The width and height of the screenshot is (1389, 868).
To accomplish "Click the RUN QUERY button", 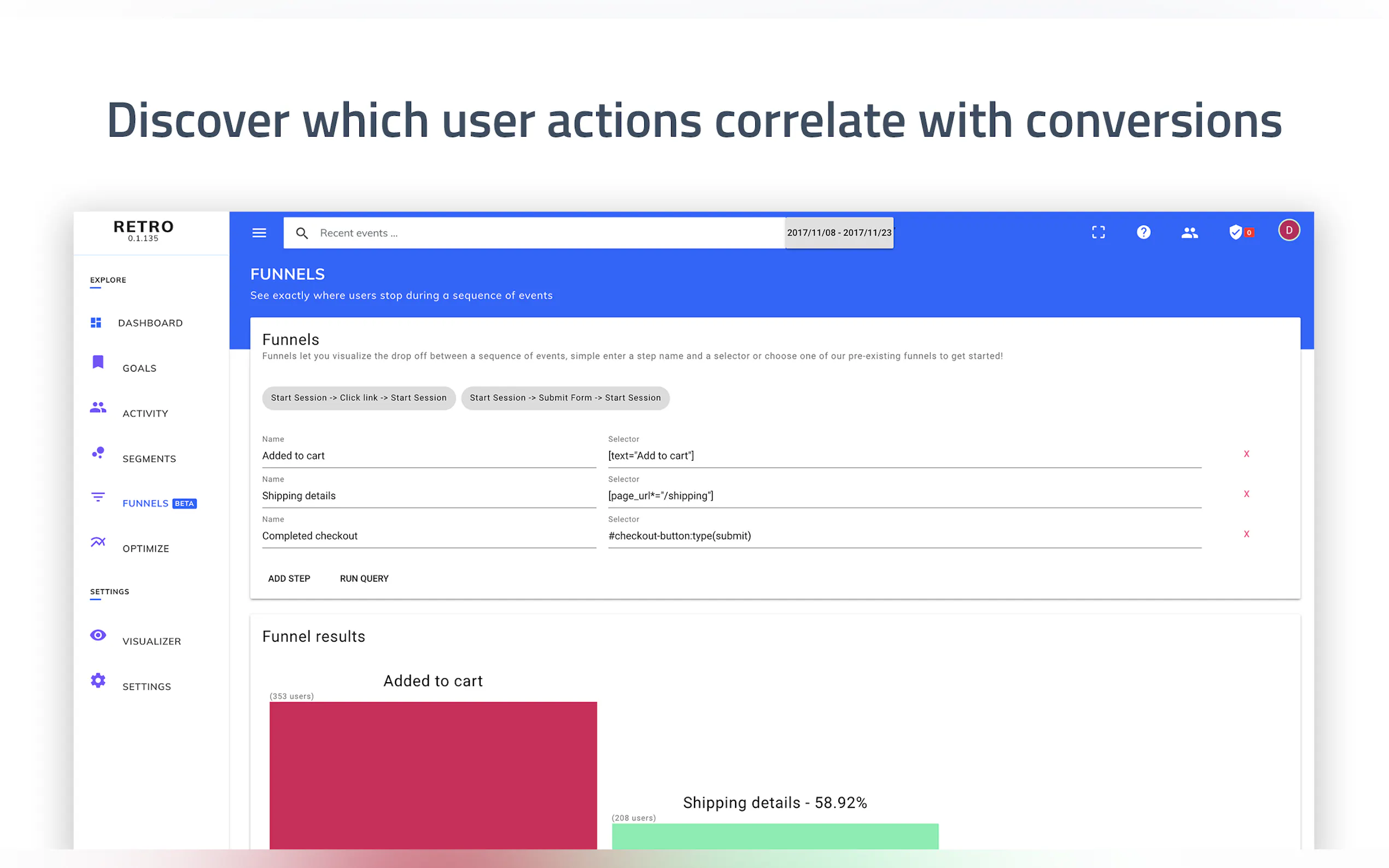I will coord(364,578).
